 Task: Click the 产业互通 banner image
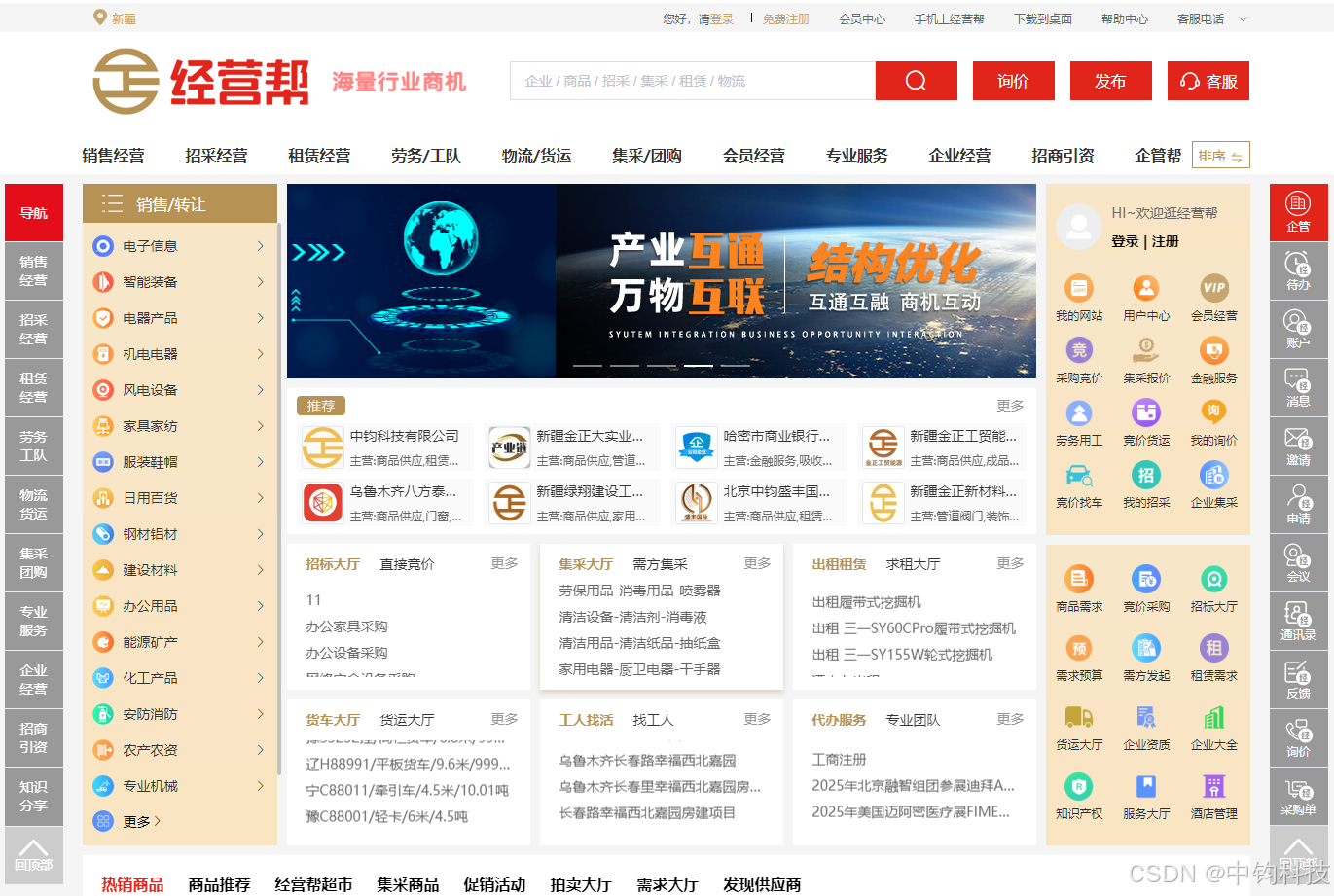point(662,281)
